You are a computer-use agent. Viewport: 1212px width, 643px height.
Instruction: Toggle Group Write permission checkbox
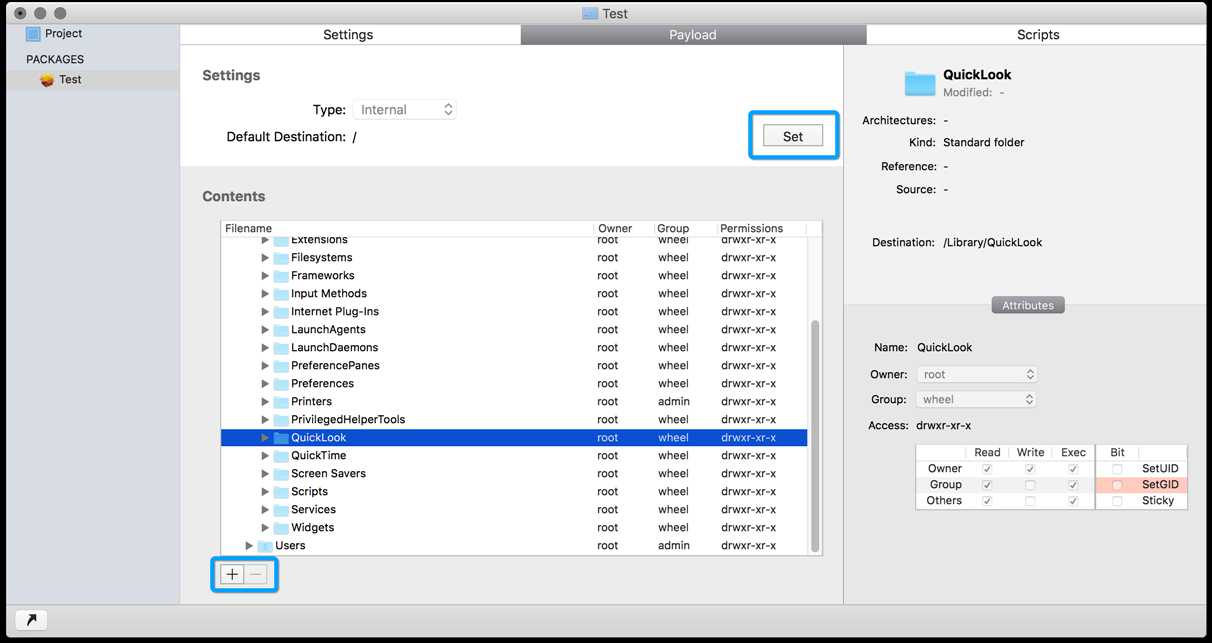pyautogui.click(x=1030, y=485)
